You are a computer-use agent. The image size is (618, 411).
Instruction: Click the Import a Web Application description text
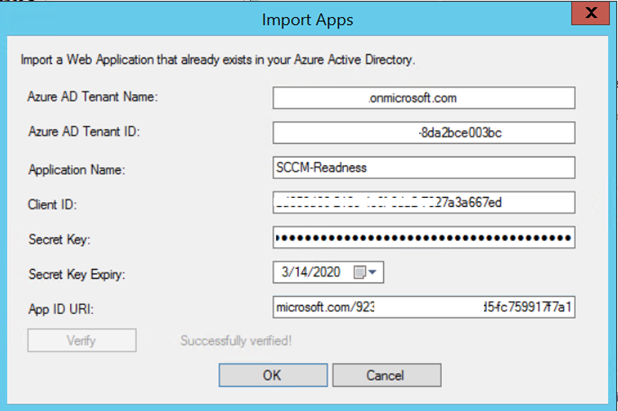pyautogui.click(x=218, y=60)
